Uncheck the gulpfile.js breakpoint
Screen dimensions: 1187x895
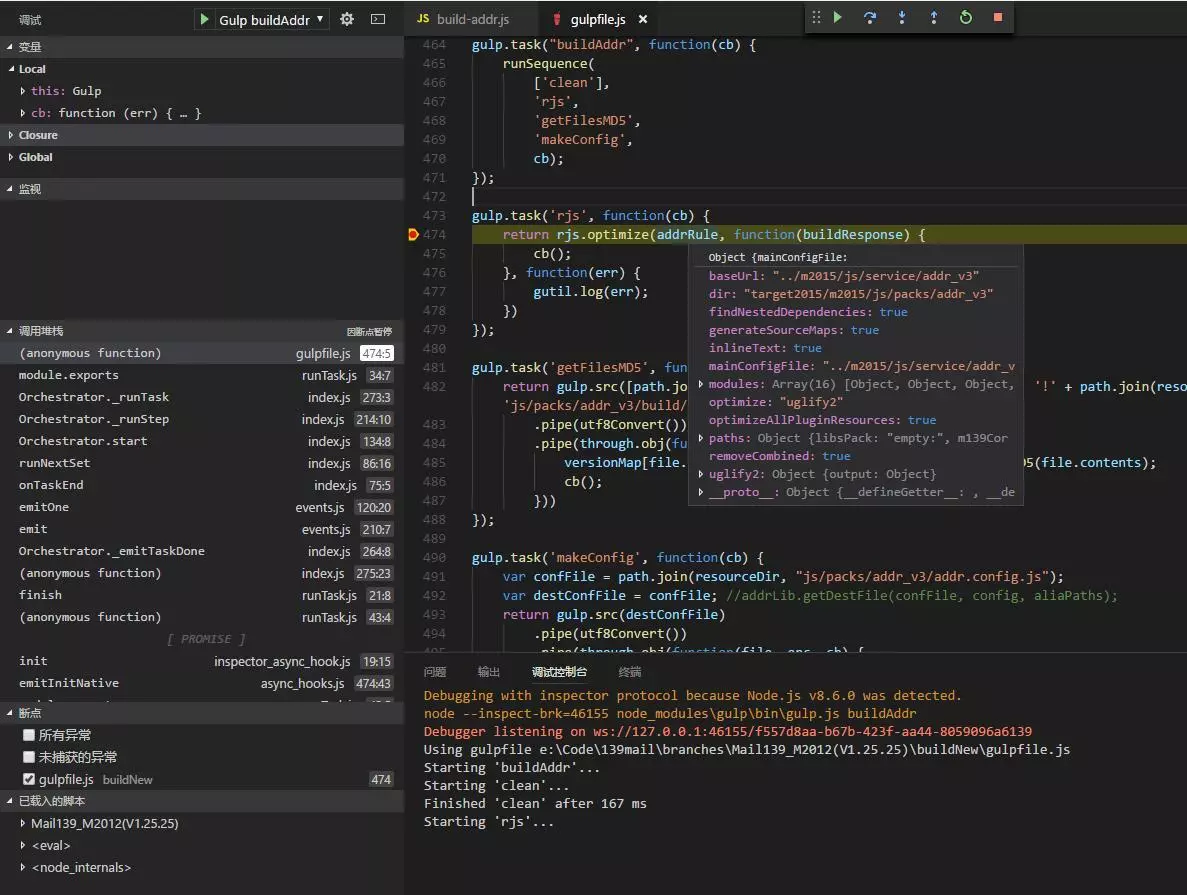(x=29, y=779)
